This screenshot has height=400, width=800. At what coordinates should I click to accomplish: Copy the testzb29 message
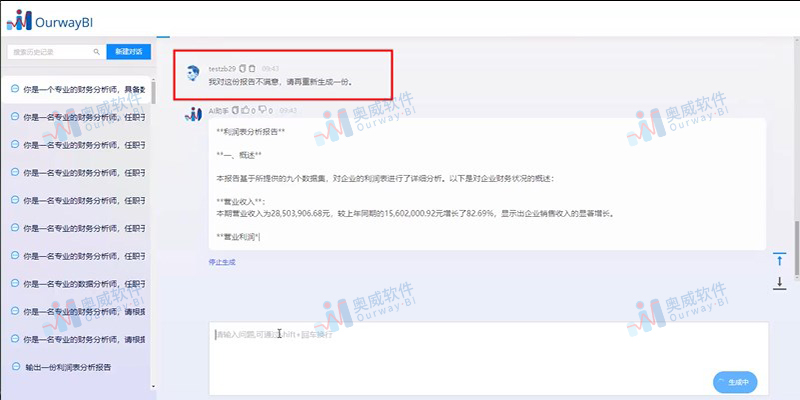pos(243,68)
